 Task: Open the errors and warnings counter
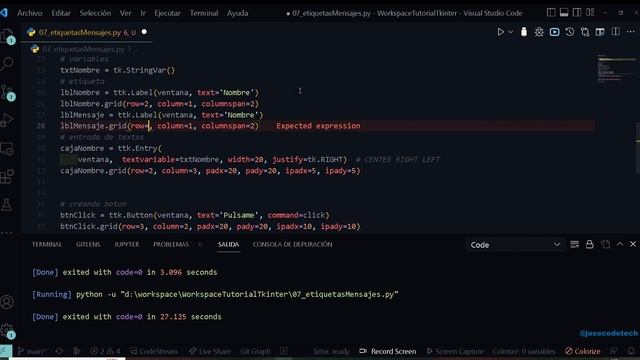coord(105,351)
